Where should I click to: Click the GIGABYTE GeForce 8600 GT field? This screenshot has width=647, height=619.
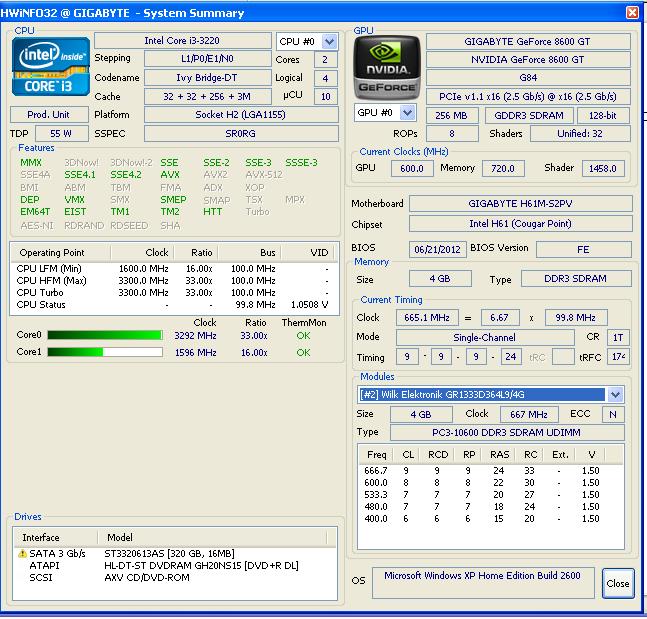pyautogui.click(x=528, y=42)
